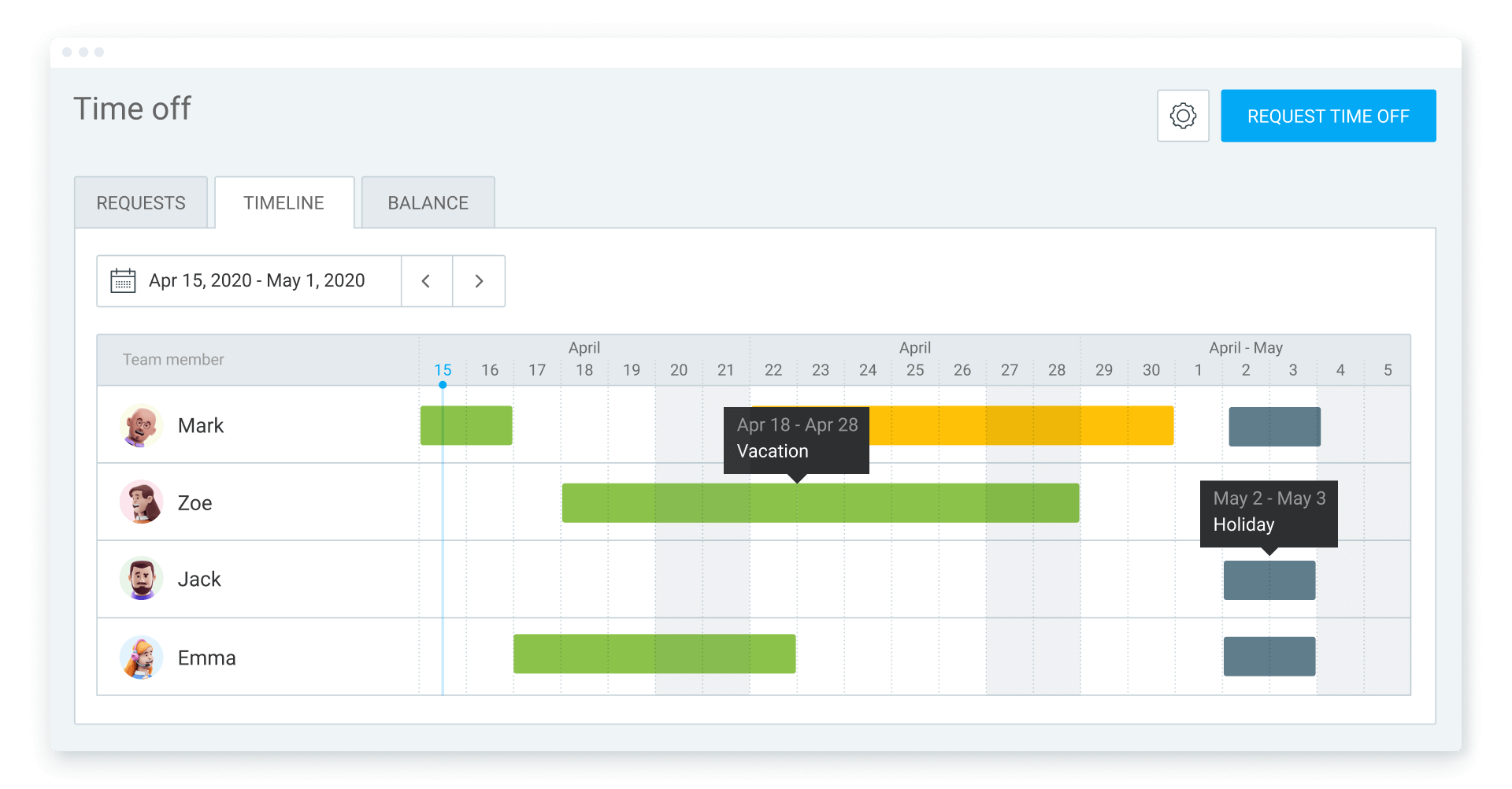The width and height of the screenshot is (1512, 789).
Task: Open the Balance tab
Action: pyautogui.click(x=428, y=203)
